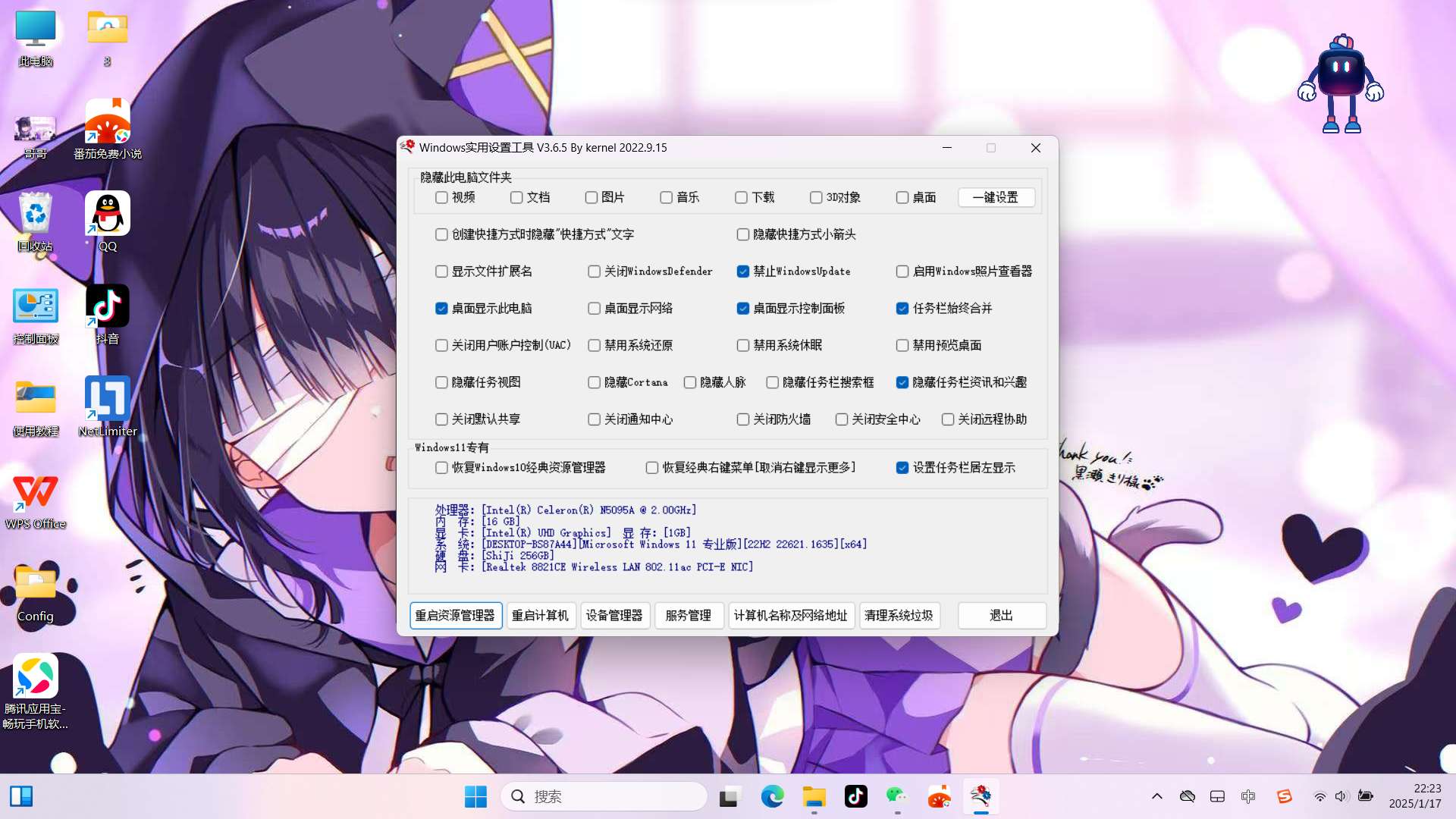Uncheck 禁止WindowsUpdate option
This screenshot has height=819, width=1456.
(743, 271)
